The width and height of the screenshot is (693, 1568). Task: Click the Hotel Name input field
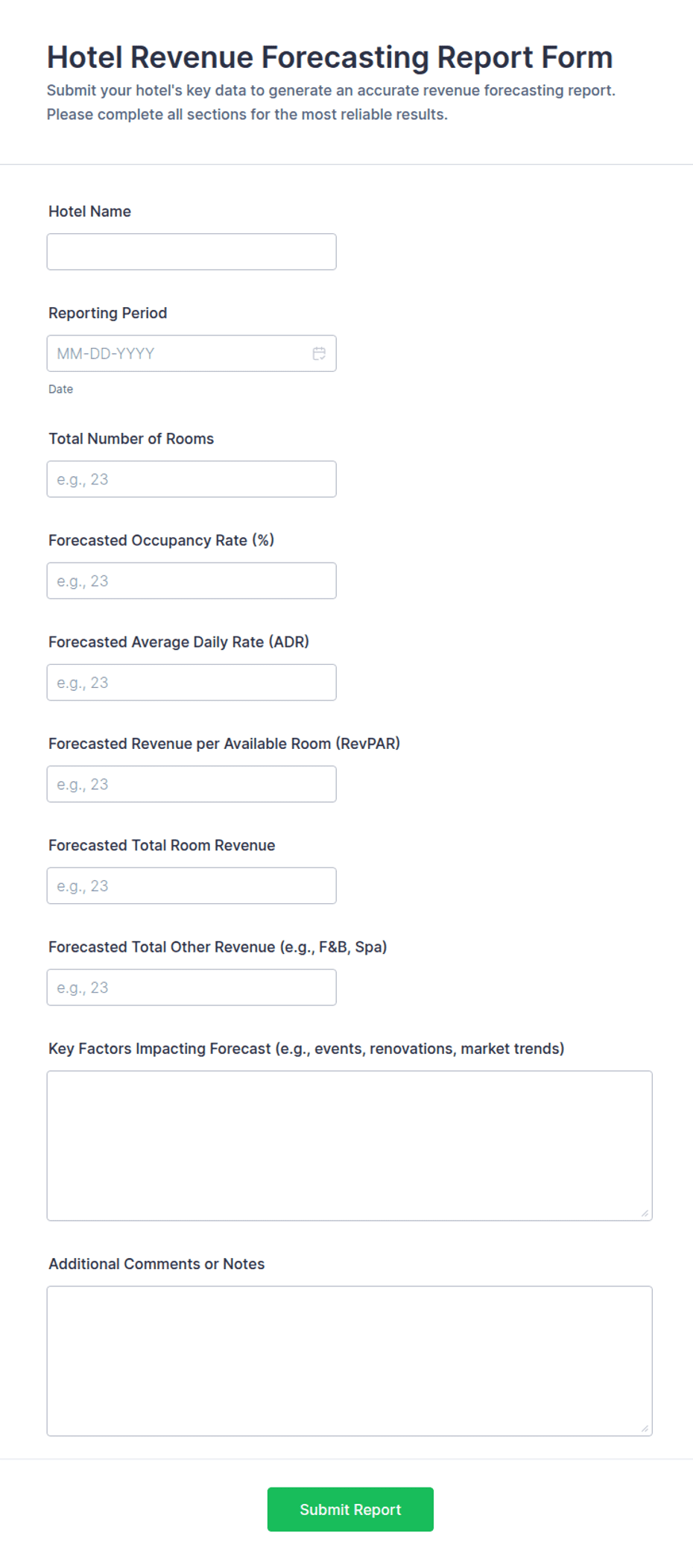(192, 252)
